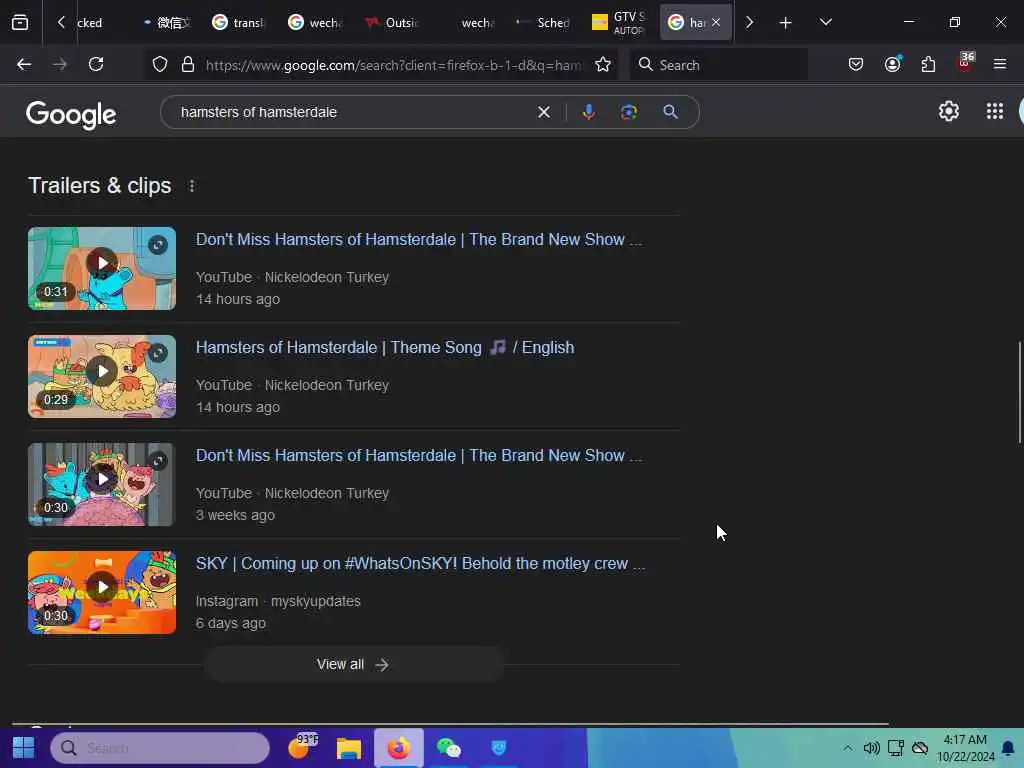Focus the URL address bar
Screen dimensions: 1024x768
(392, 65)
